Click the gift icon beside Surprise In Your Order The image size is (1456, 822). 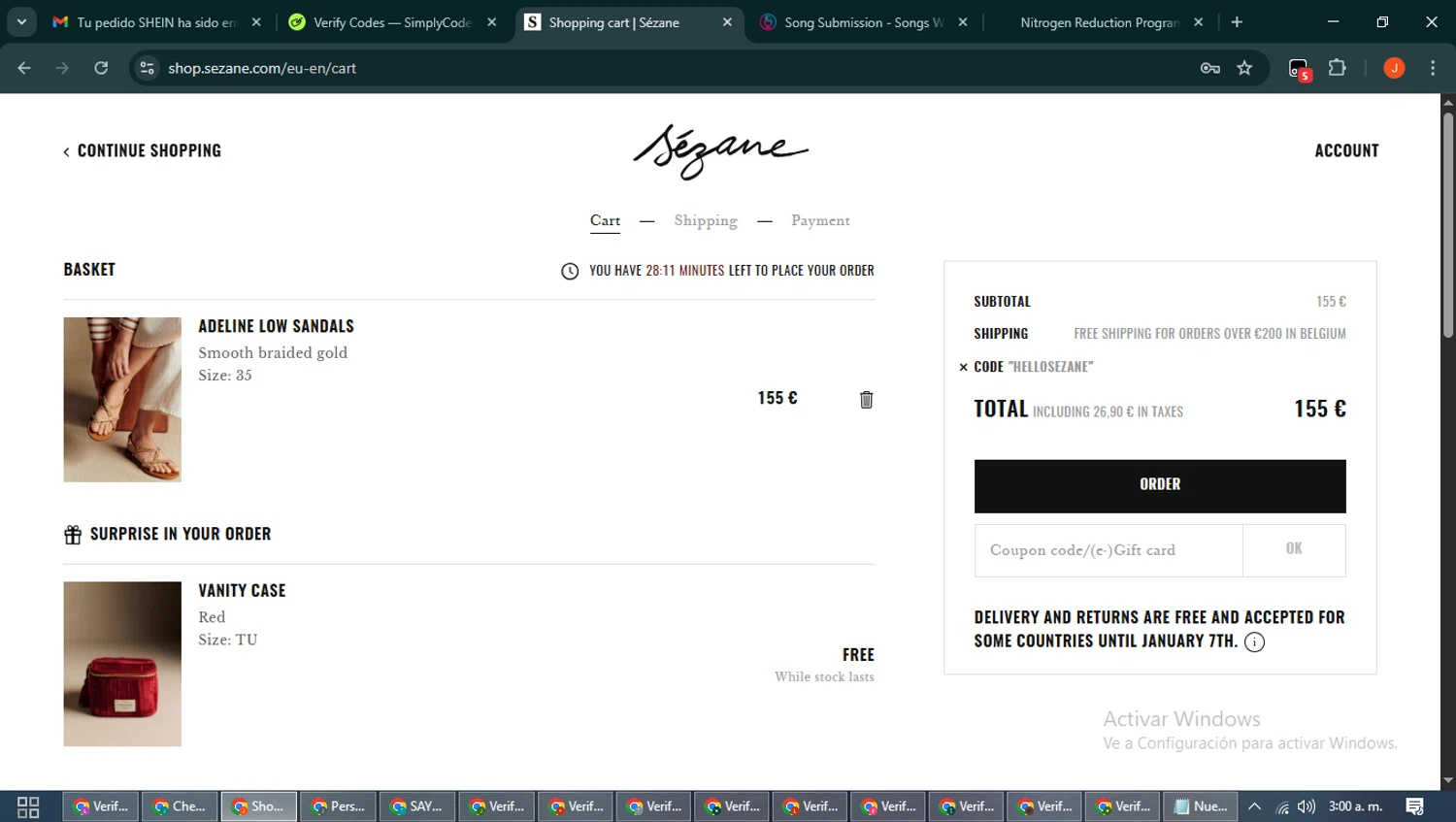point(73,535)
